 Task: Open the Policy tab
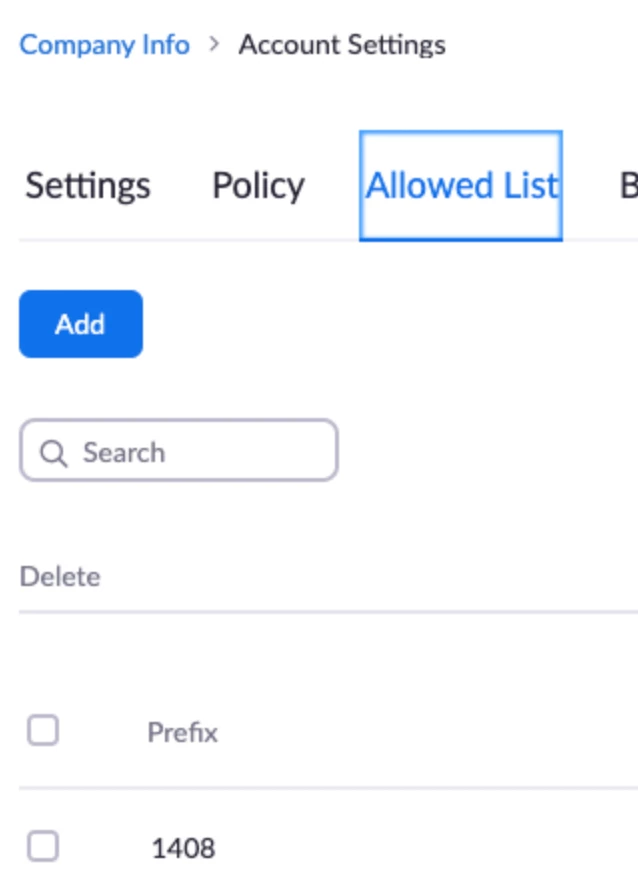tap(258, 186)
